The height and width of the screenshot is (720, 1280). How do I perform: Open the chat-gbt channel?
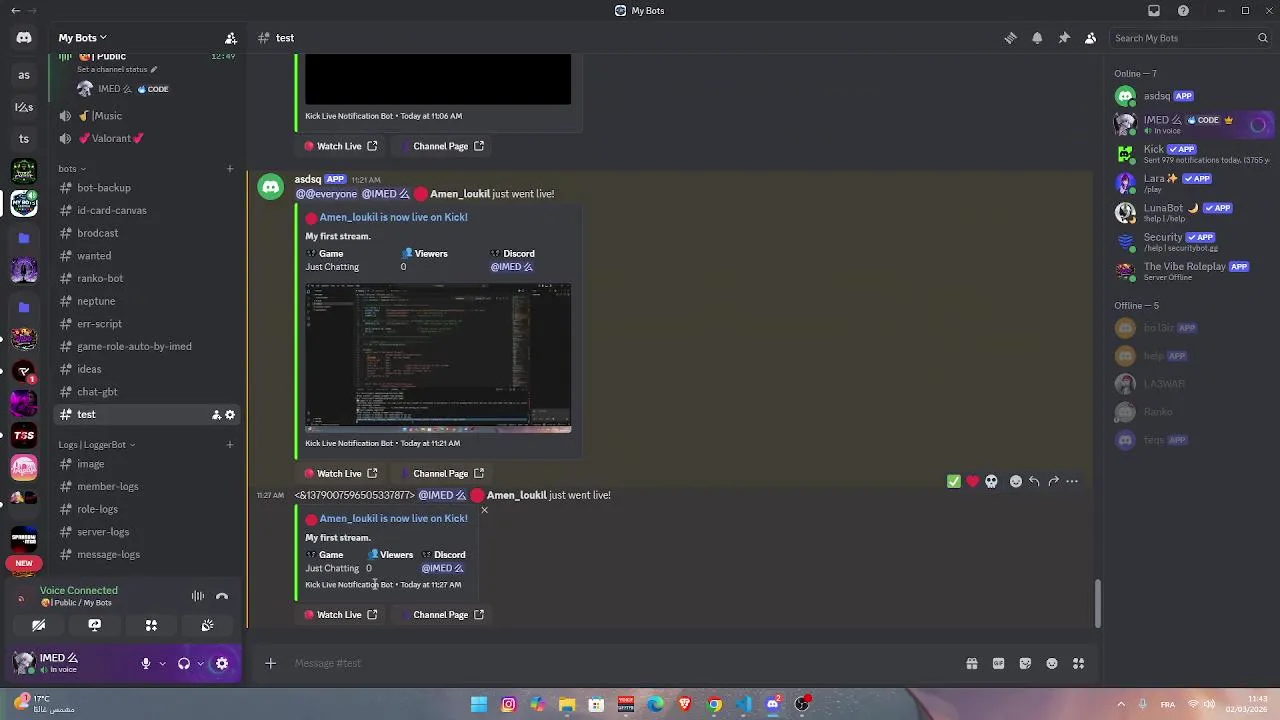coord(147,392)
